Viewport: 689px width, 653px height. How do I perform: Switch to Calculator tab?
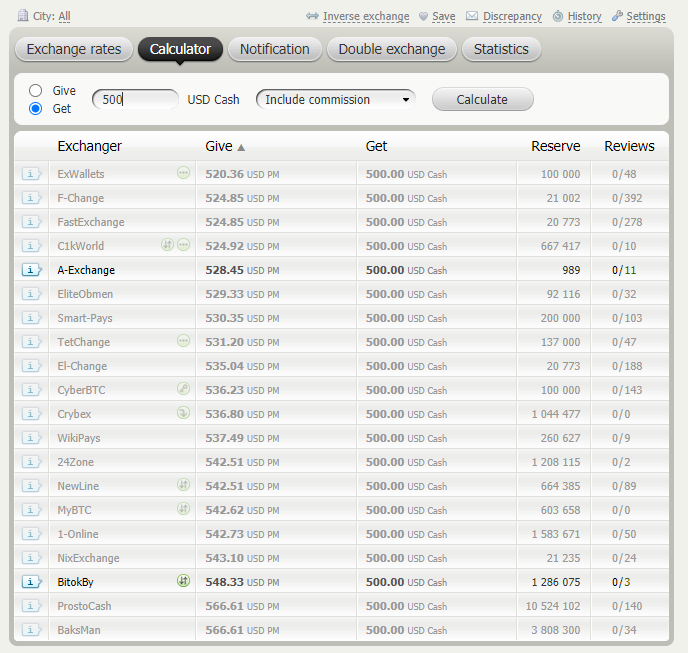click(180, 49)
